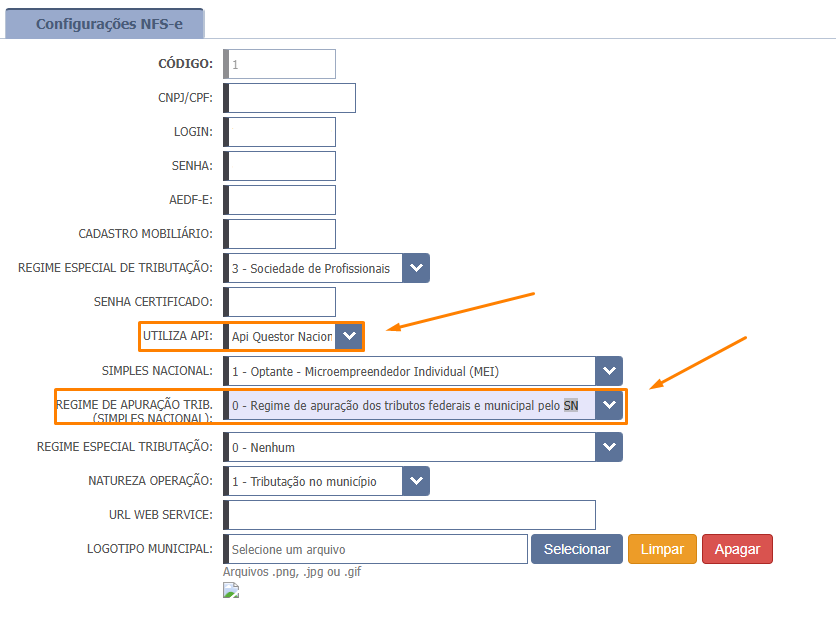Click the broken logo image thumbnail
836x617 pixels.
231,591
